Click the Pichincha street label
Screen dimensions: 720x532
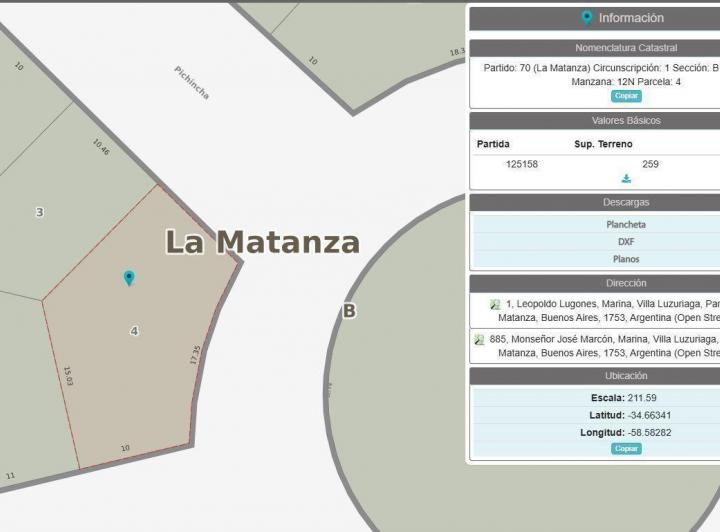click(192, 83)
